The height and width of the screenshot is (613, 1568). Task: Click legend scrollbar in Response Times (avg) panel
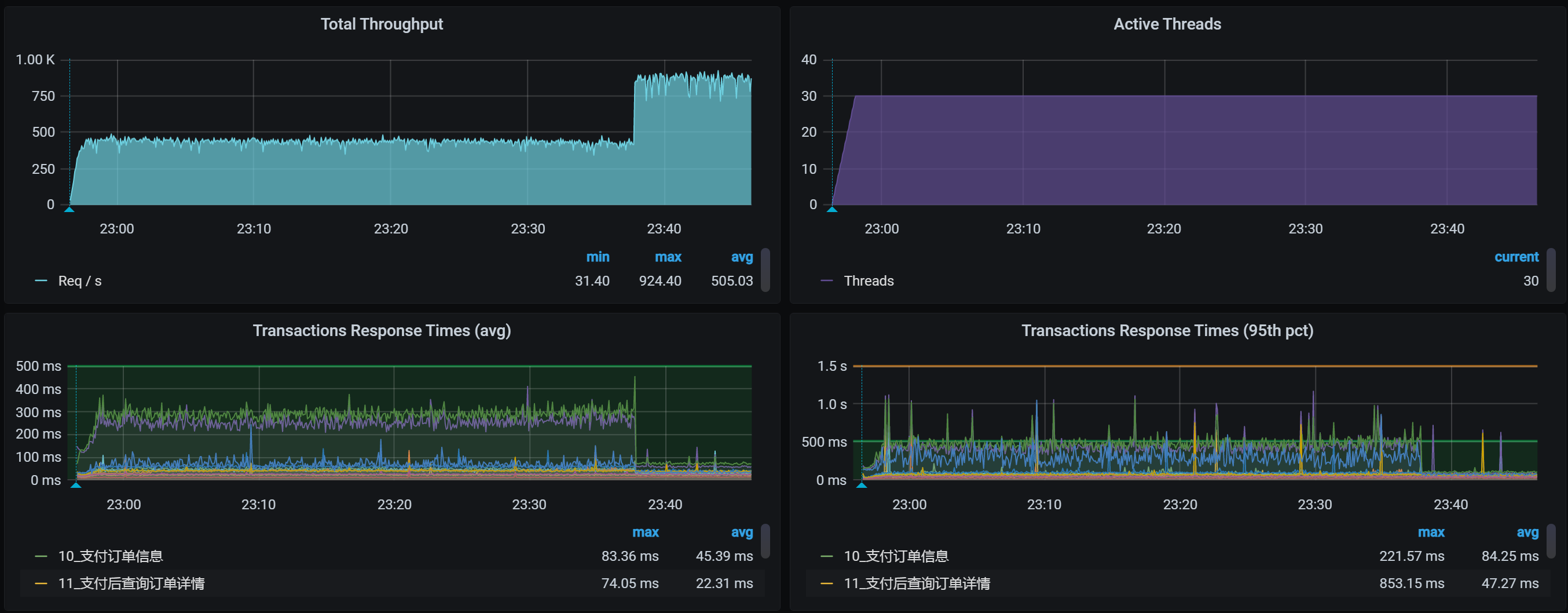765,541
